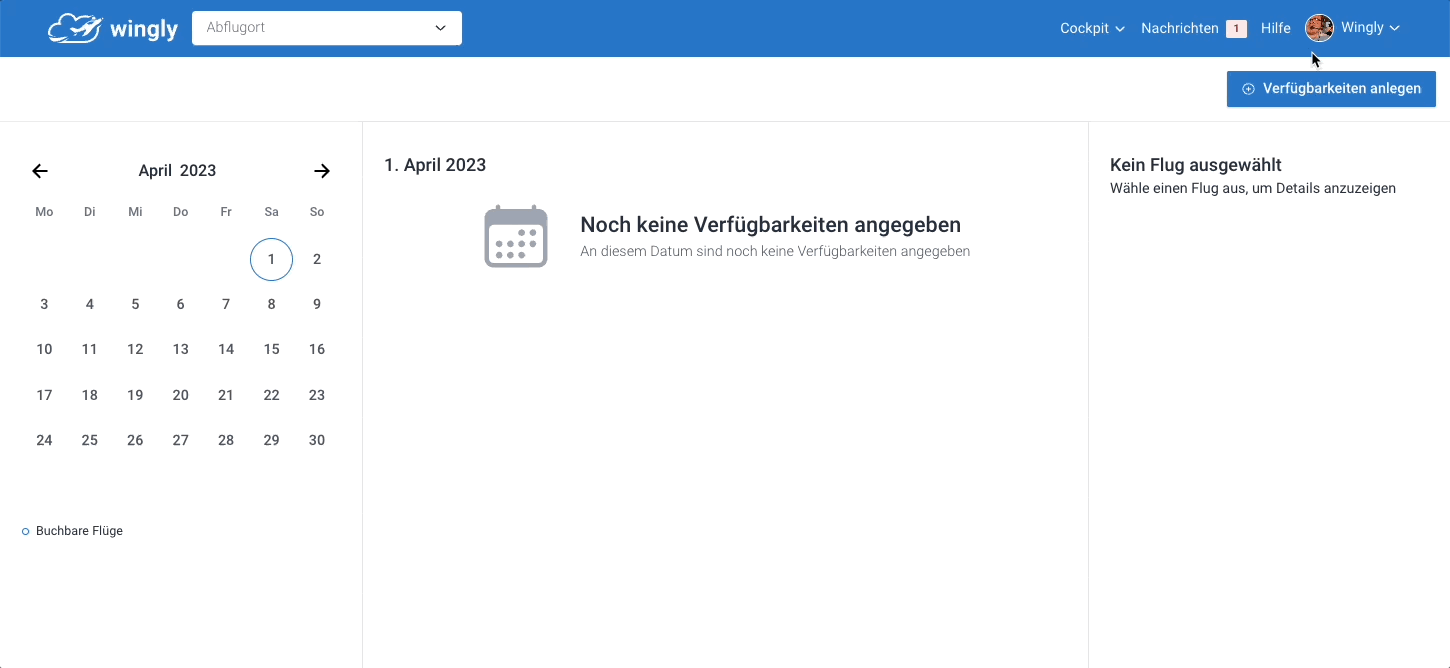Click the Wingly user avatar picture
The height and width of the screenshot is (668, 1450).
coord(1320,28)
